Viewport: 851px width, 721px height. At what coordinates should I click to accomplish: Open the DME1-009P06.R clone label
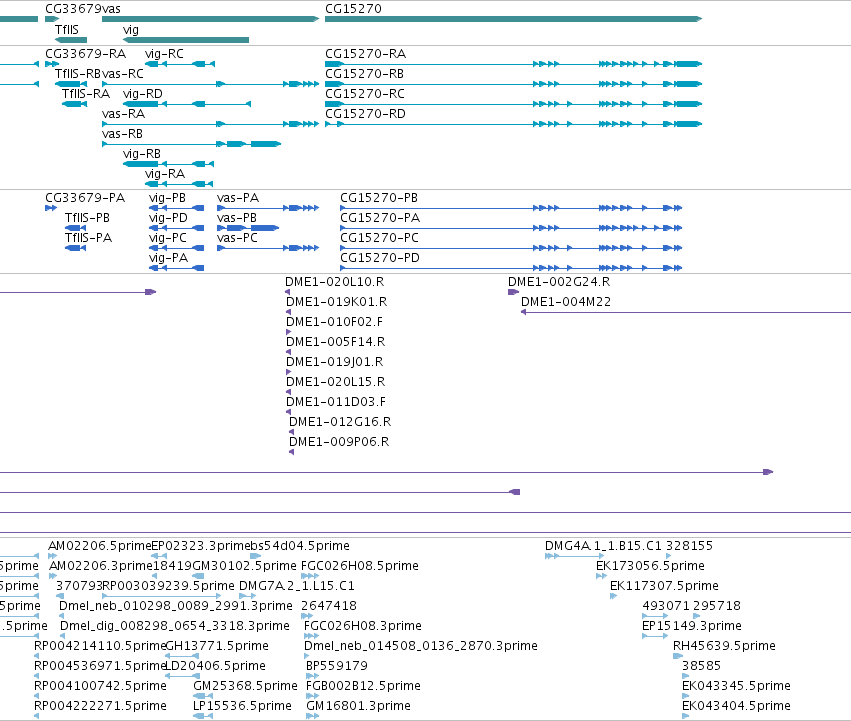coord(339,443)
